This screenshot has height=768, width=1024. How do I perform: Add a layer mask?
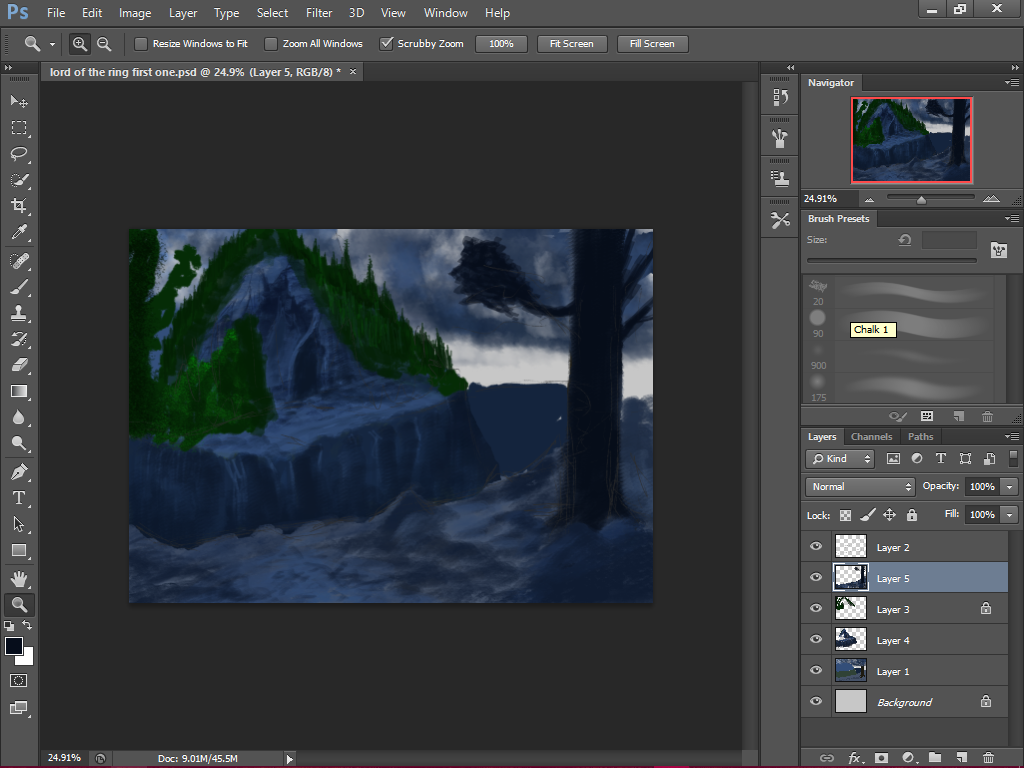tap(882, 758)
